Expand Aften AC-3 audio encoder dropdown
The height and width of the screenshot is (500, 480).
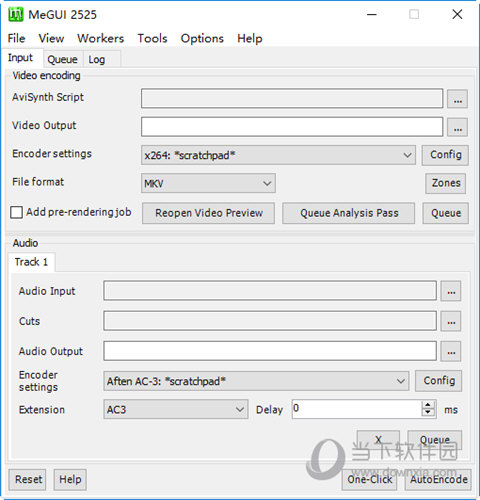click(x=256, y=381)
